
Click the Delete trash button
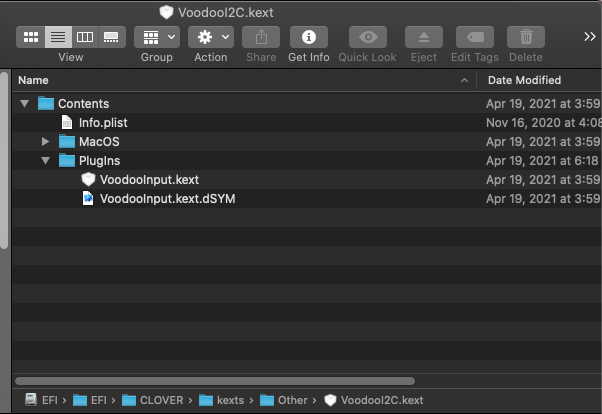526,37
